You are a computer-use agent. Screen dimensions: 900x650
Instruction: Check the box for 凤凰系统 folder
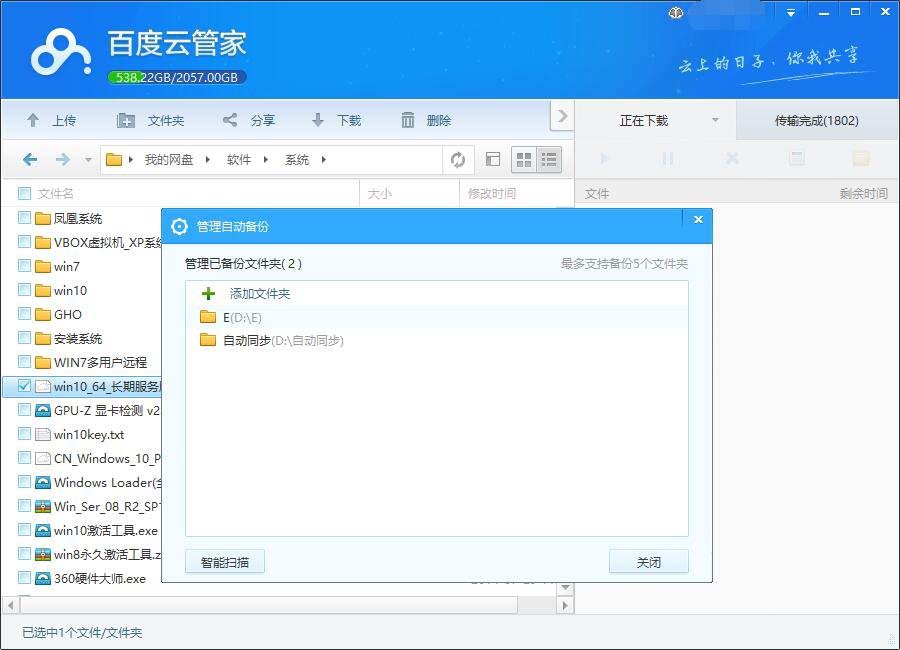tap(24, 218)
